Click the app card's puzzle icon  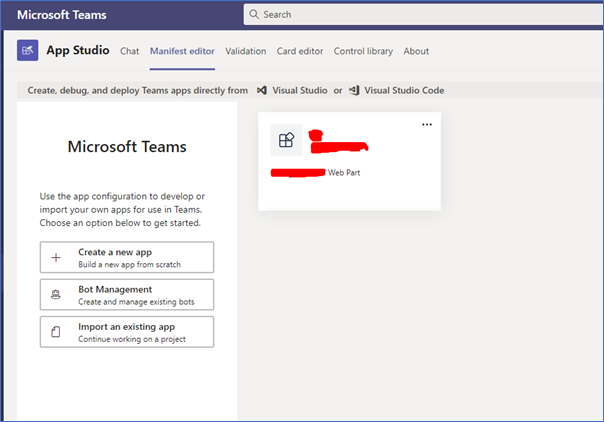286,140
